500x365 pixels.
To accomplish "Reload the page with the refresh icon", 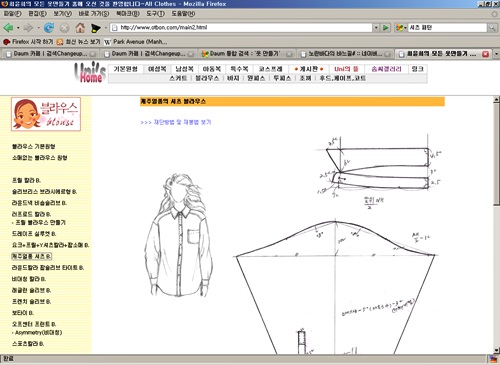I will [x=49, y=28].
